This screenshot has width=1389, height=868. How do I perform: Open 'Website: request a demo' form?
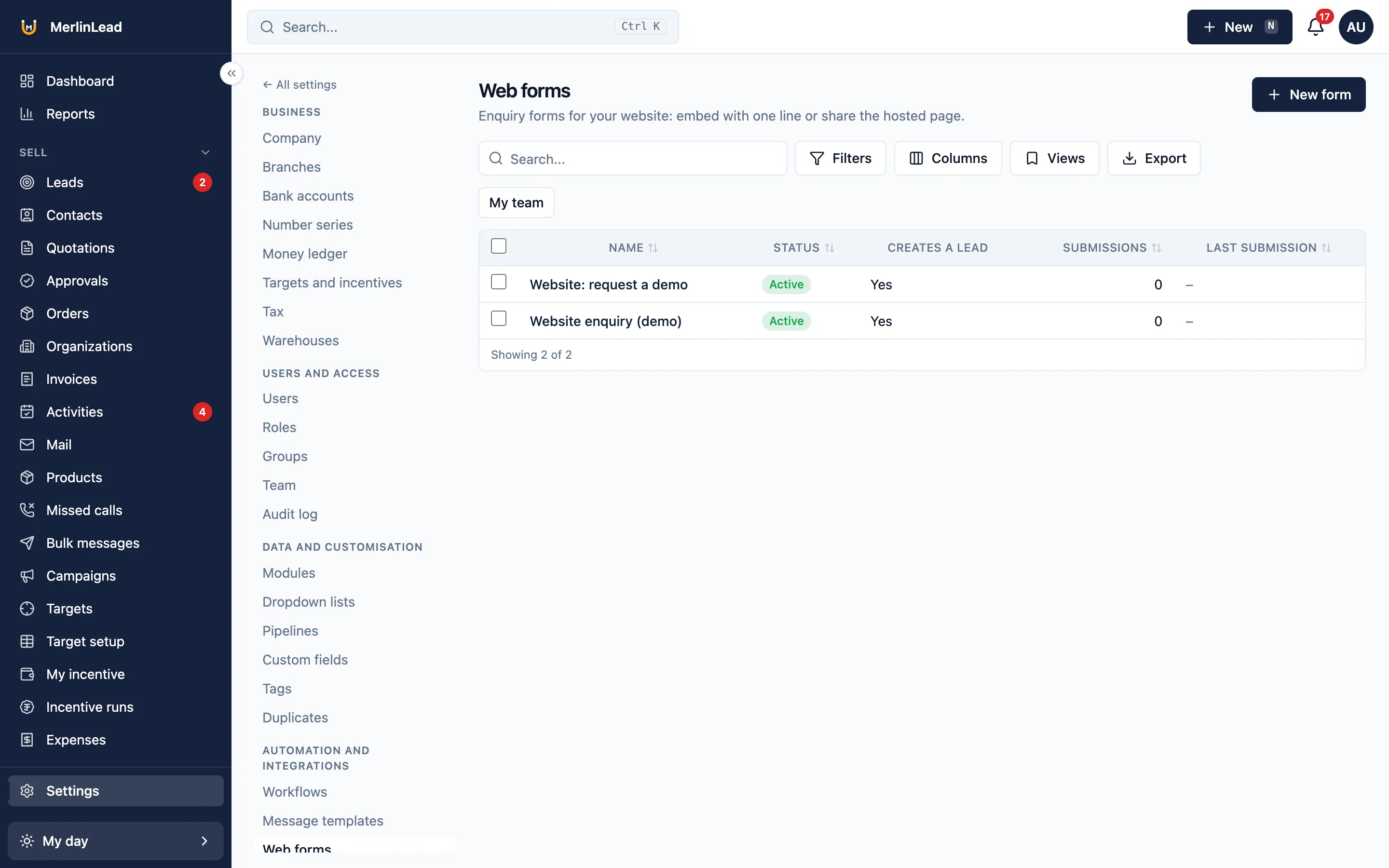(x=608, y=284)
